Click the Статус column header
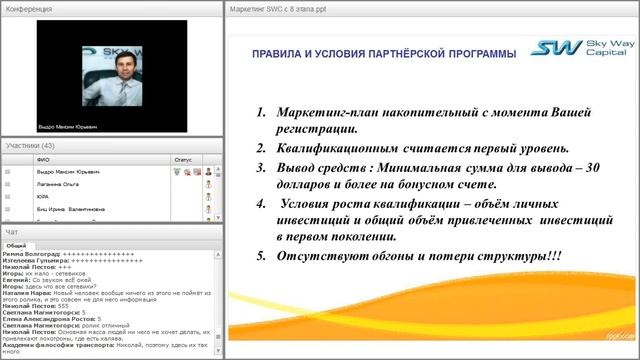This screenshot has width=640, height=360. point(187,160)
